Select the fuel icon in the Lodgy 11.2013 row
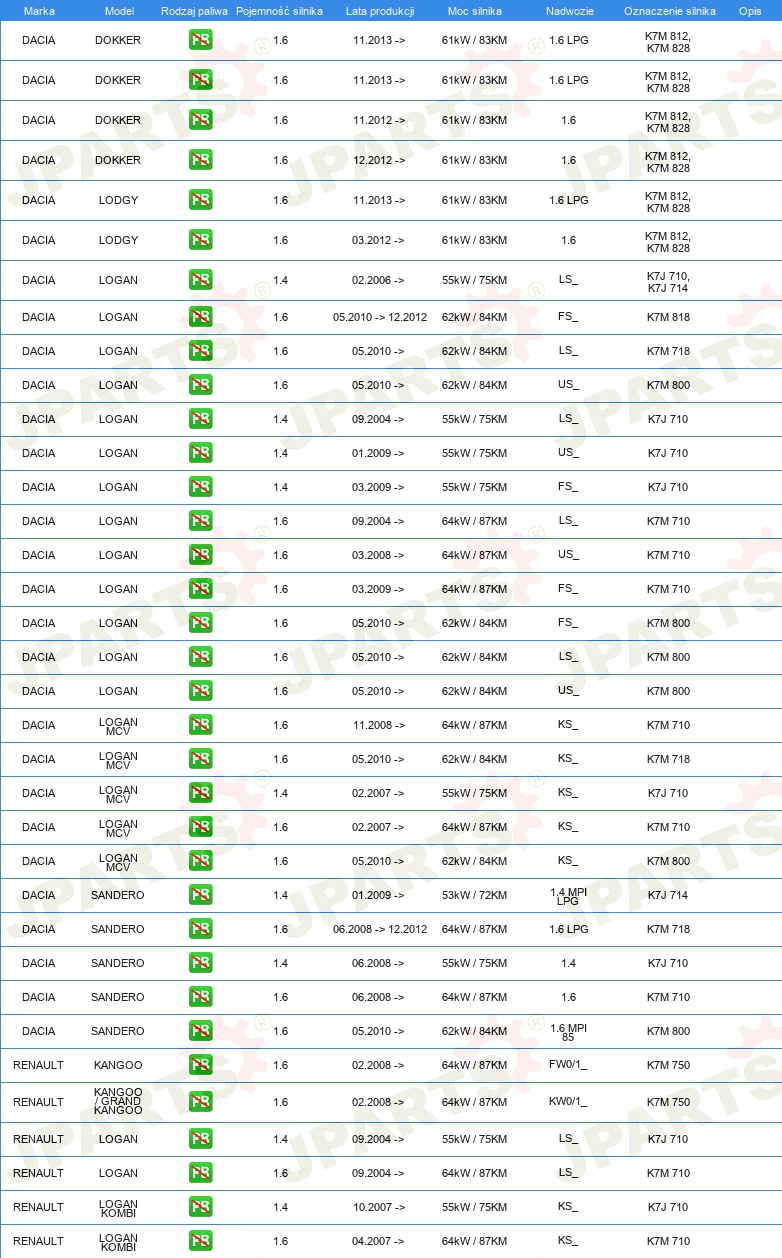The image size is (782, 1258). click(x=200, y=200)
